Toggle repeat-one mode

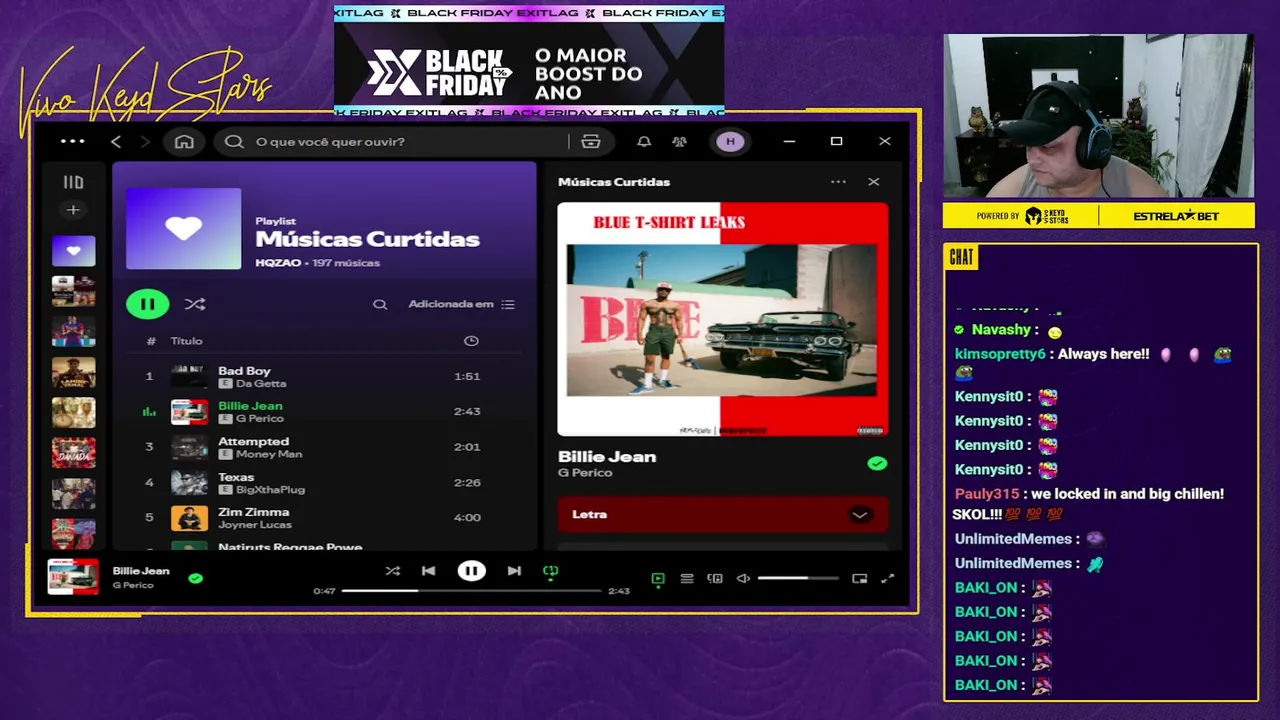pos(550,571)
